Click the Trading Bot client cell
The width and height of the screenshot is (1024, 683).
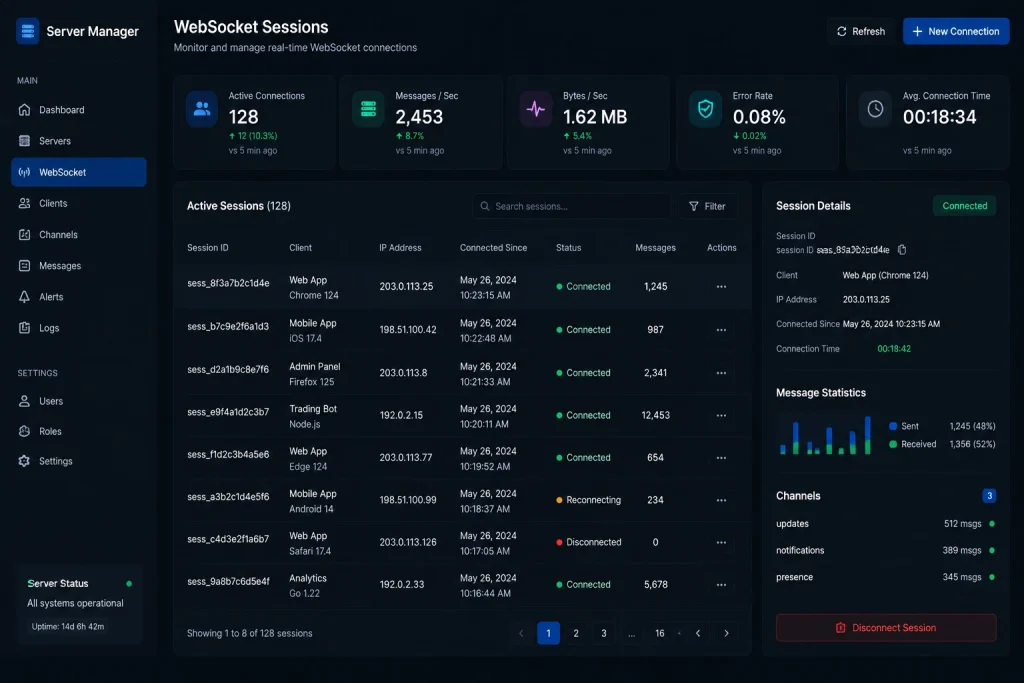313,416
